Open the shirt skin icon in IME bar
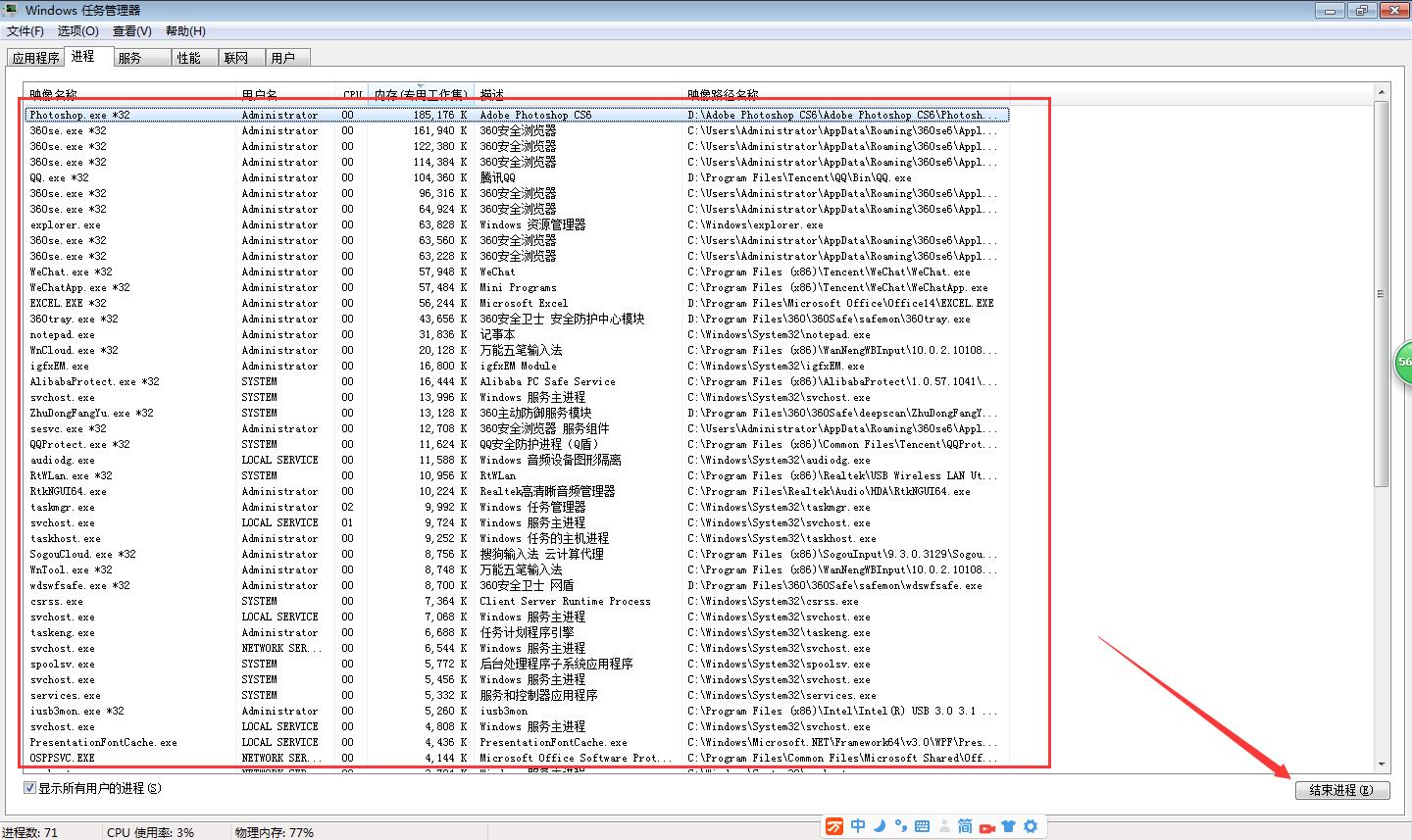Viewport: 1412px width, 840px height. 1009,826
